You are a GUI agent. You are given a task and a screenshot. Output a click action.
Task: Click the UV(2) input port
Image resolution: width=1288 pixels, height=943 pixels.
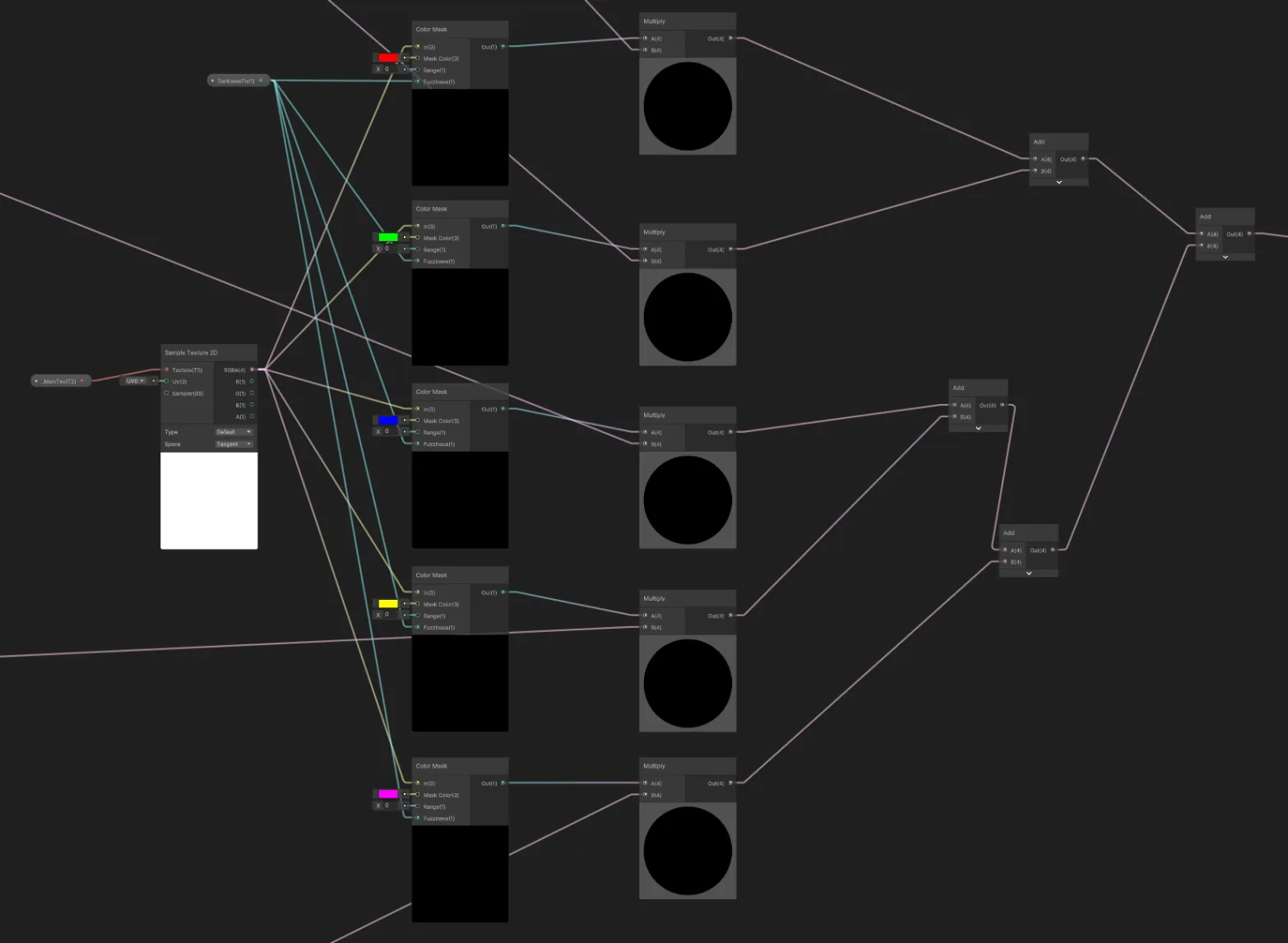pos(167,381)
